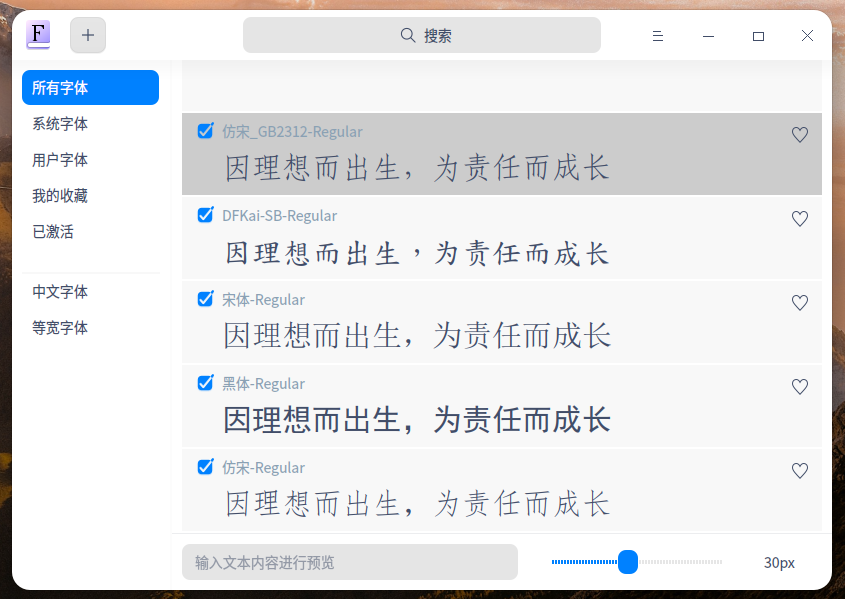Viewport: 845px width, 599px height.
Task: Click the DFKai-SB-Regular font name
Action: 280,216
